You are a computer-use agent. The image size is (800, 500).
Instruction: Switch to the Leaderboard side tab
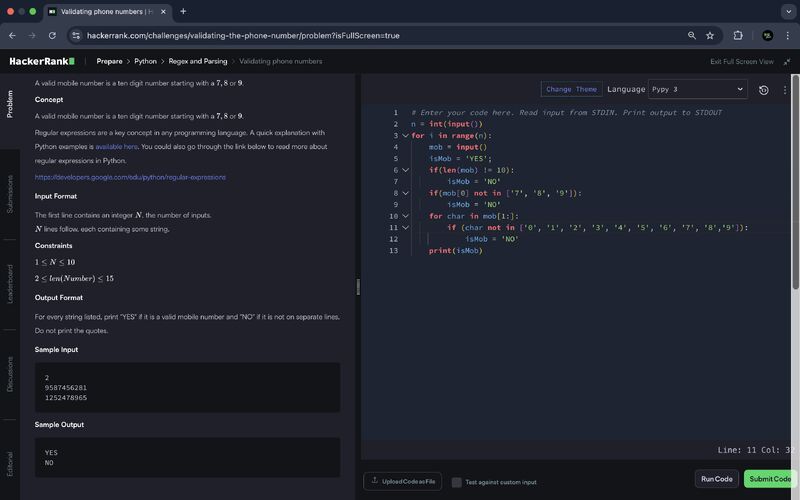pyautogui.click(x=10, y=284)
